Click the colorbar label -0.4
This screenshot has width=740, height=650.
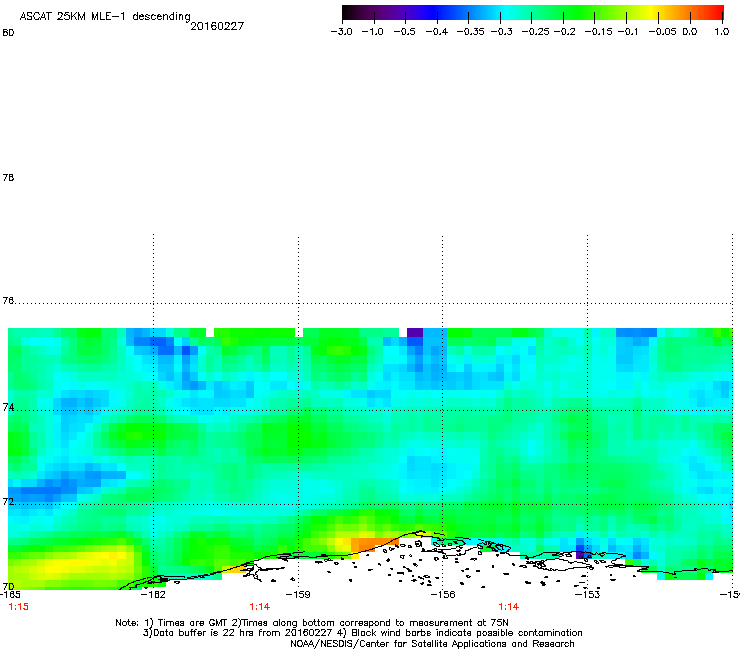click(x=437, y=32)
